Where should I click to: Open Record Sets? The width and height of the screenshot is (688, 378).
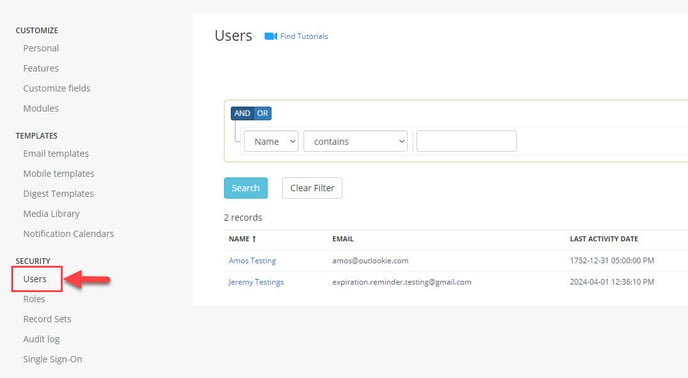(47, 319)
